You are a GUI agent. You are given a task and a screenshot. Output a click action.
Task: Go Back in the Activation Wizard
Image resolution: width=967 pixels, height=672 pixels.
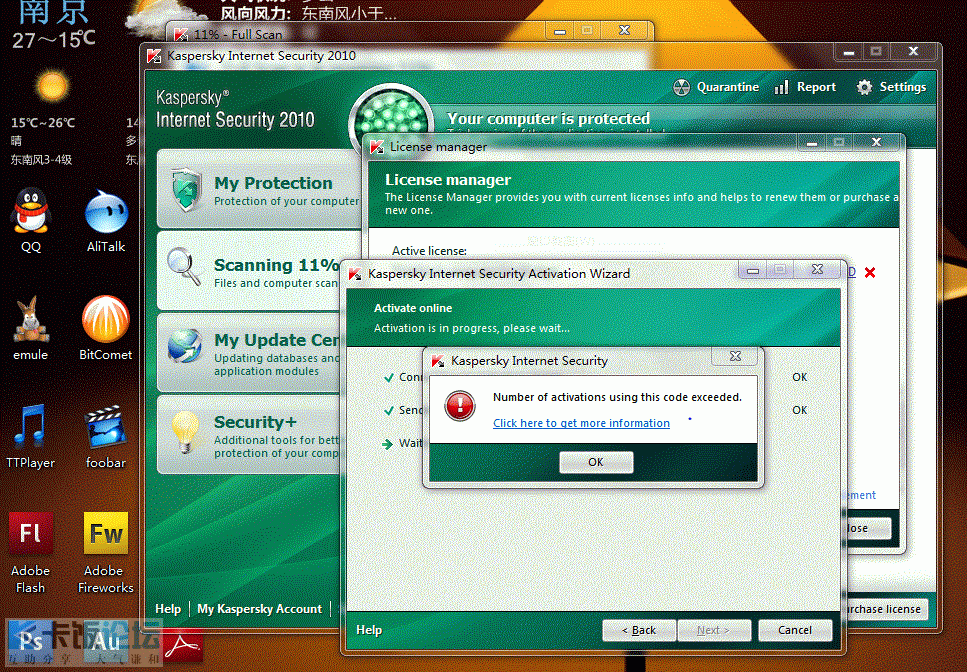(x=639, y=630)
